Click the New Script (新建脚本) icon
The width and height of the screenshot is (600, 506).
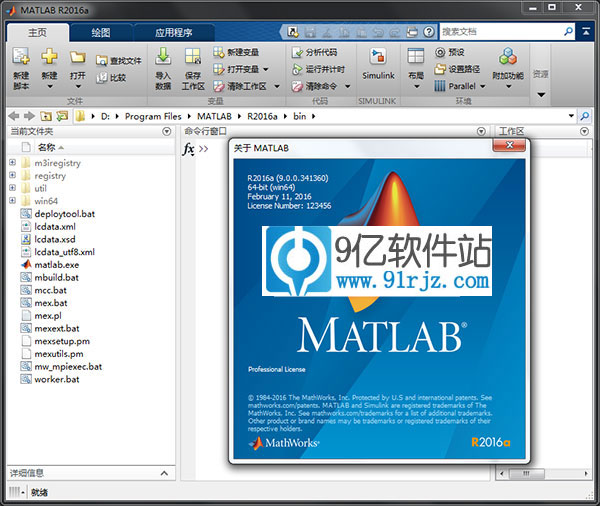pyautogui.click(x=21, y=56)
